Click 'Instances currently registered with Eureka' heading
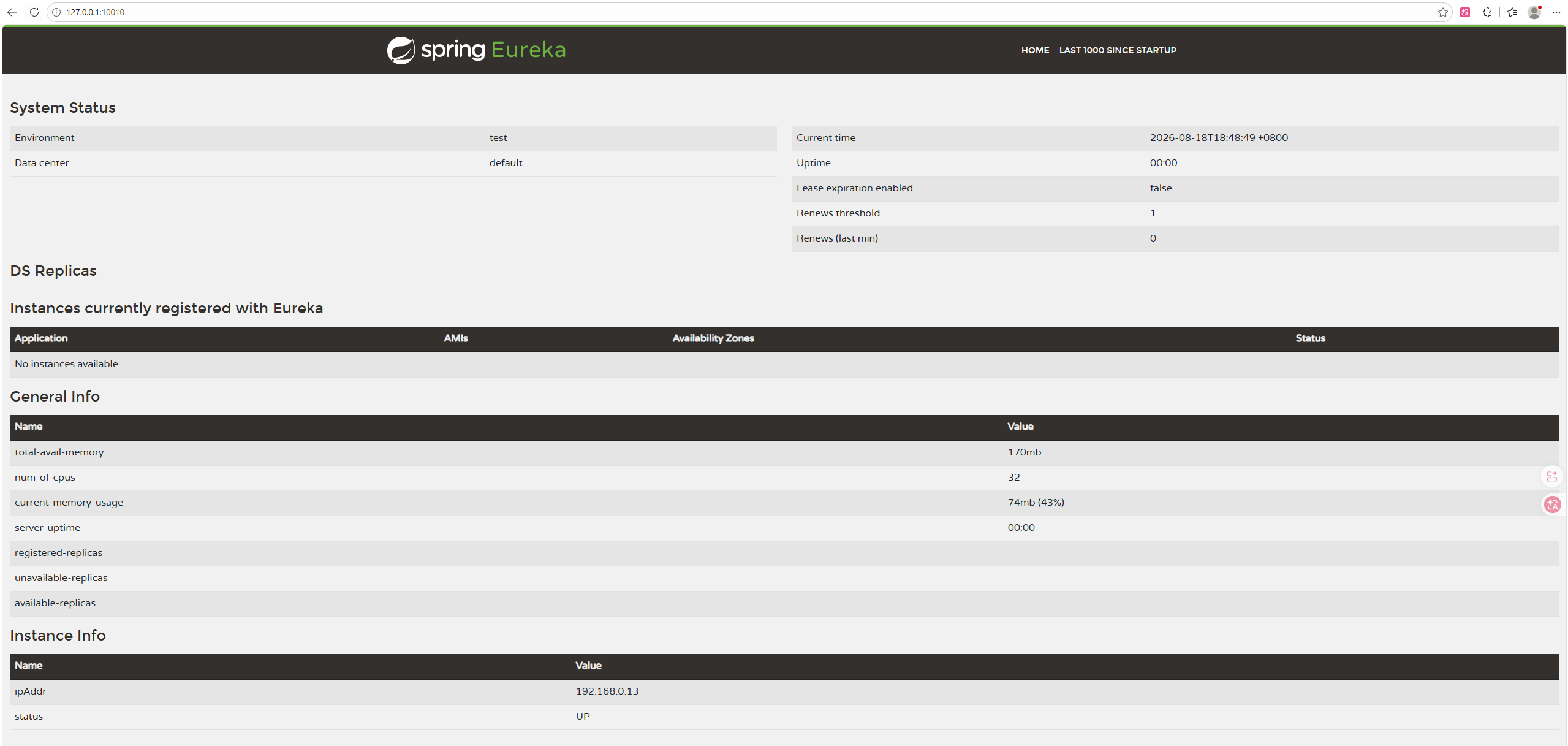1568x746 pixels. click(x=166, y=308)
